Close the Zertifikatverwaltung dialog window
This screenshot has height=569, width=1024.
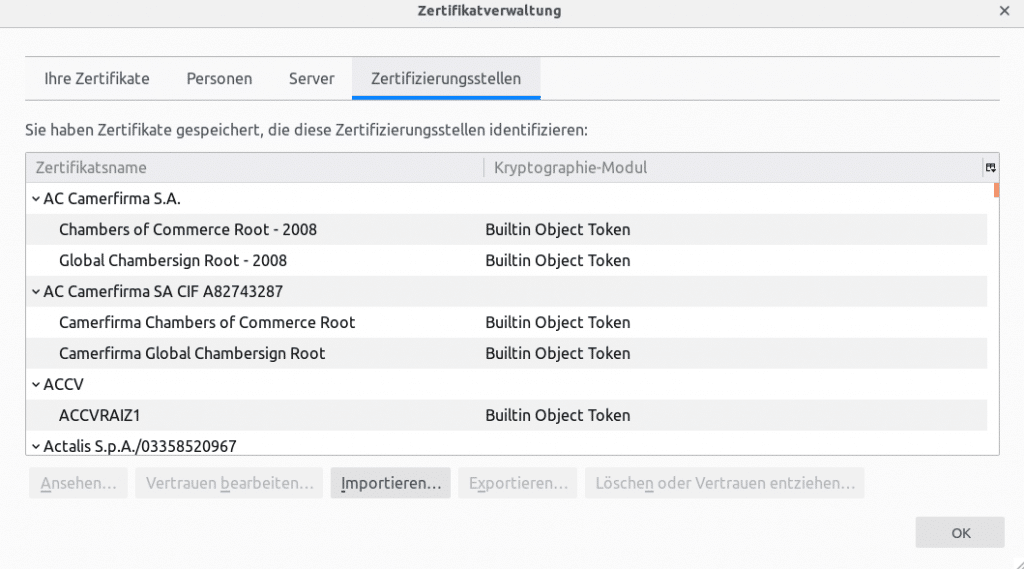coord(1004,11)
